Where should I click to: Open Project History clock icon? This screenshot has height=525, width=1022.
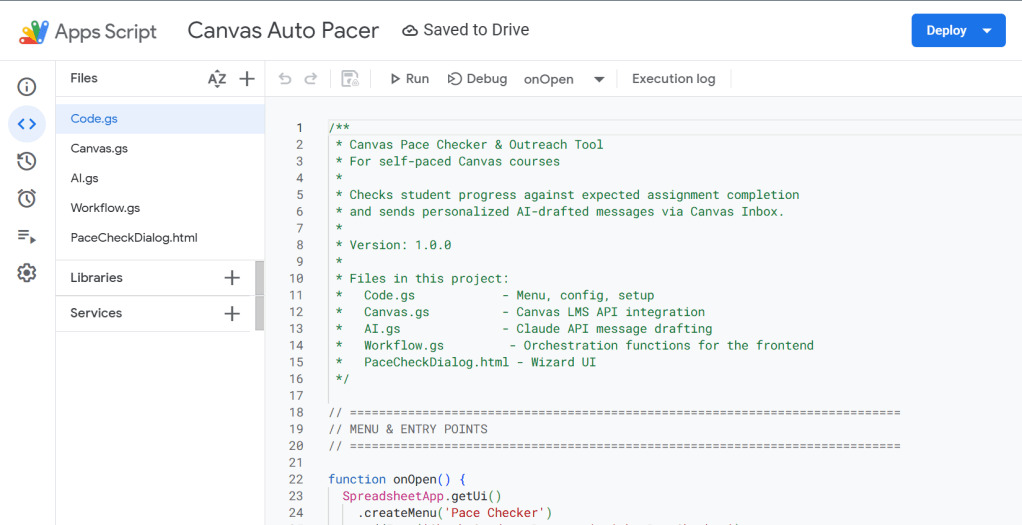pyautogui.click(x=27, y=161)
